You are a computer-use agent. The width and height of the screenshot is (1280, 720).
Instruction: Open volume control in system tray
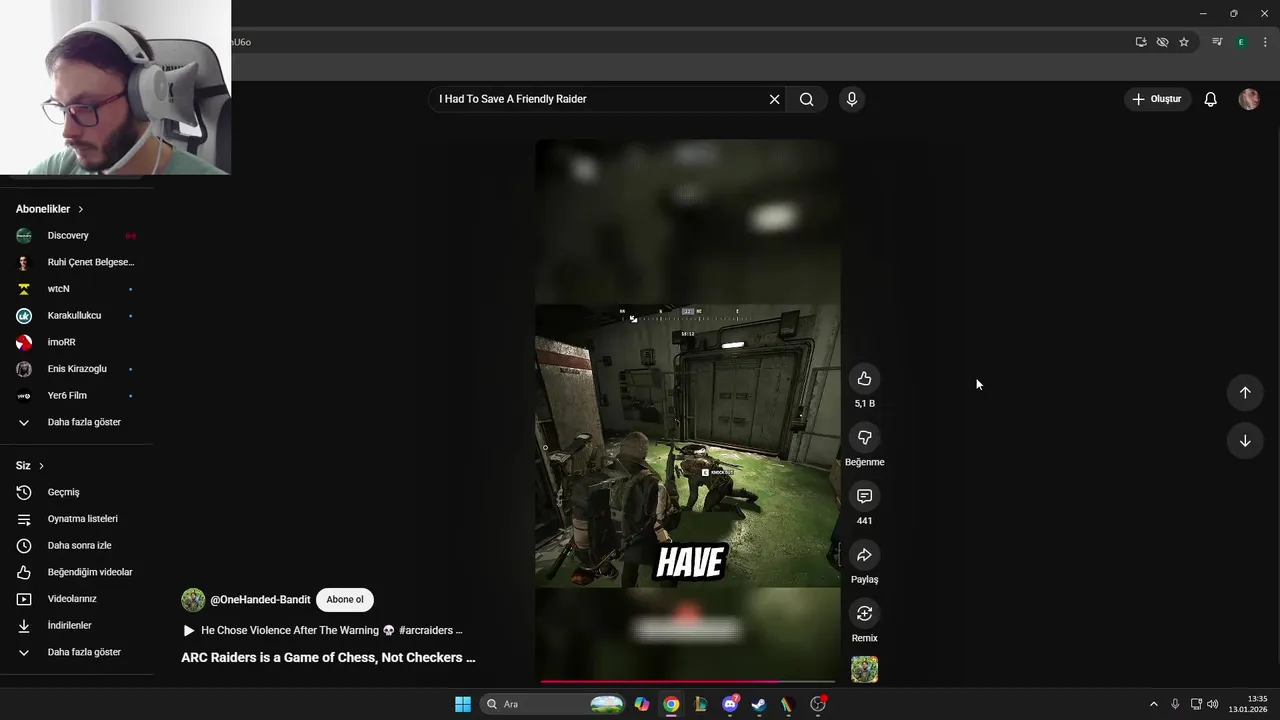click(1212, 704)
